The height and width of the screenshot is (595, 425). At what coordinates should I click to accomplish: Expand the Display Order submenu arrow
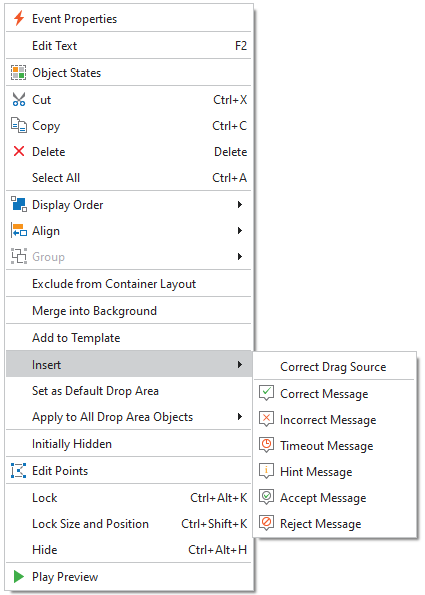(239, 205)
